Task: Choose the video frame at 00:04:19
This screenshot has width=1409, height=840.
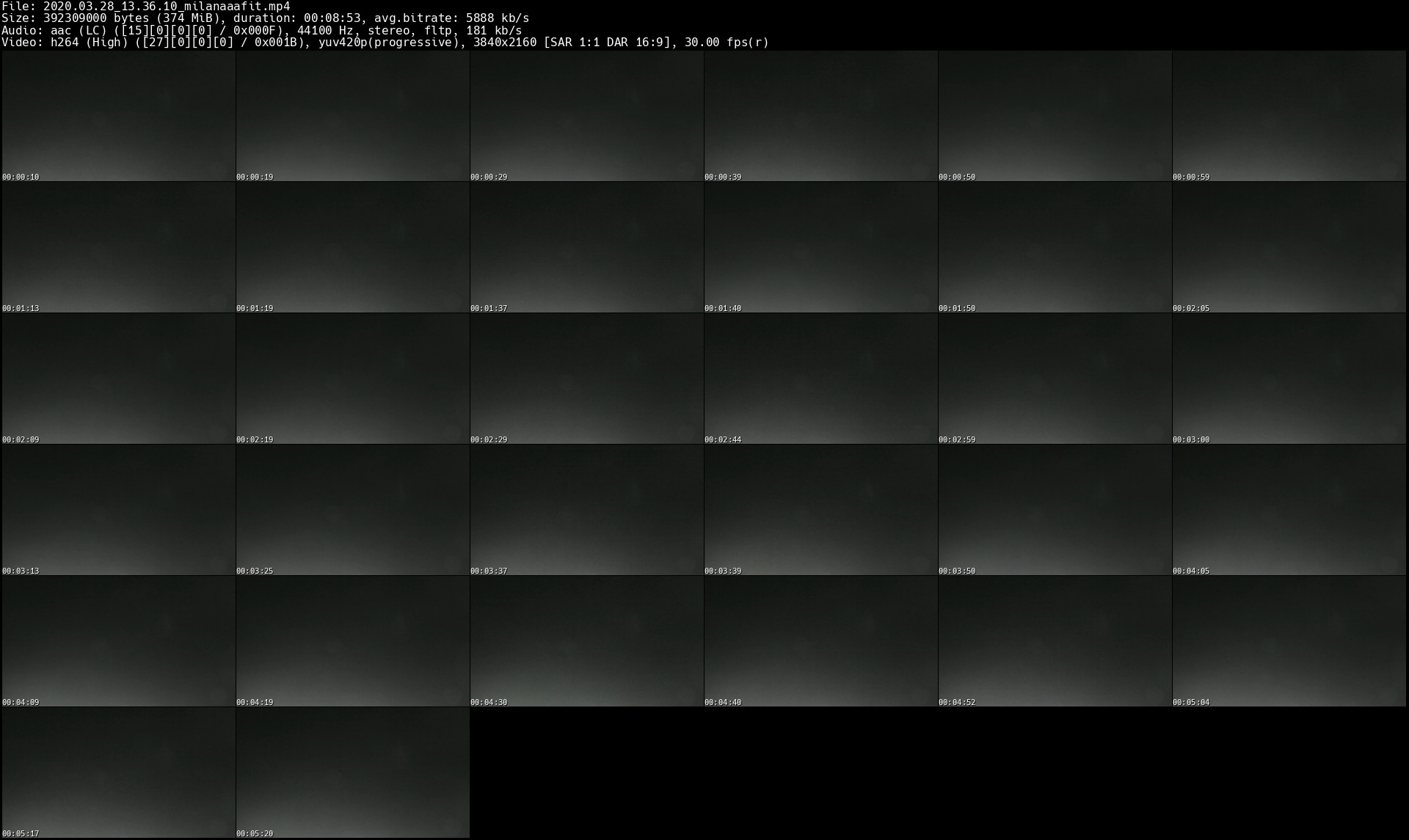Action: [x=352, y=641]
